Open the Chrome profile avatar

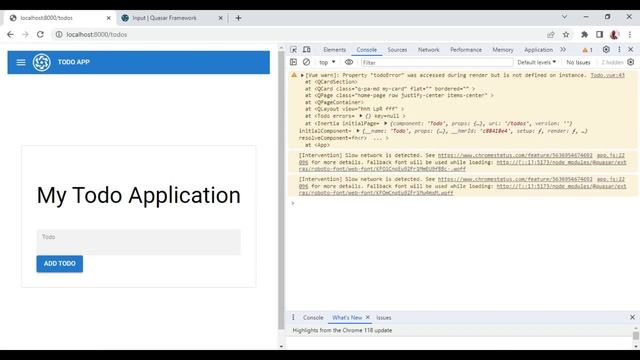[614, 35]
